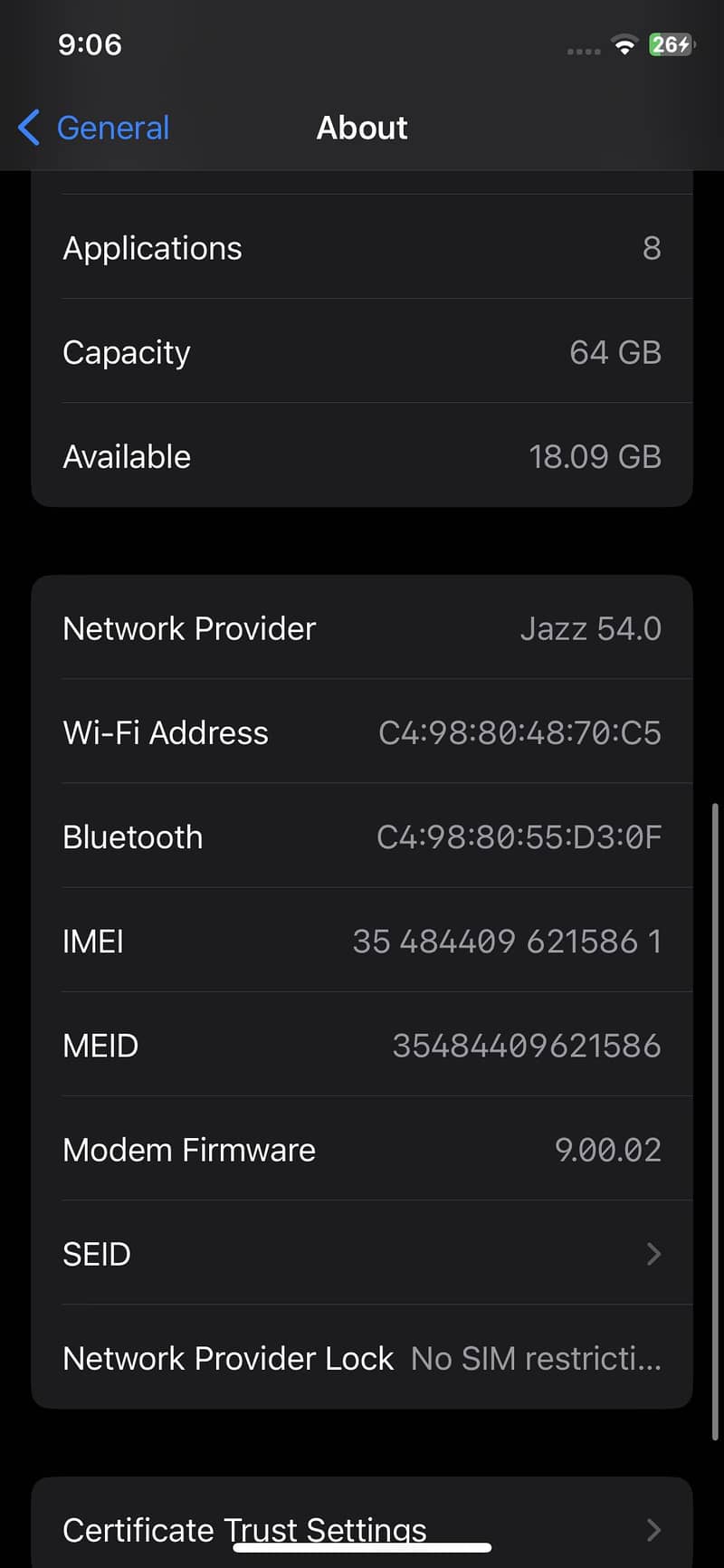Select the Modem Firmware row

tap(362, 1150)
